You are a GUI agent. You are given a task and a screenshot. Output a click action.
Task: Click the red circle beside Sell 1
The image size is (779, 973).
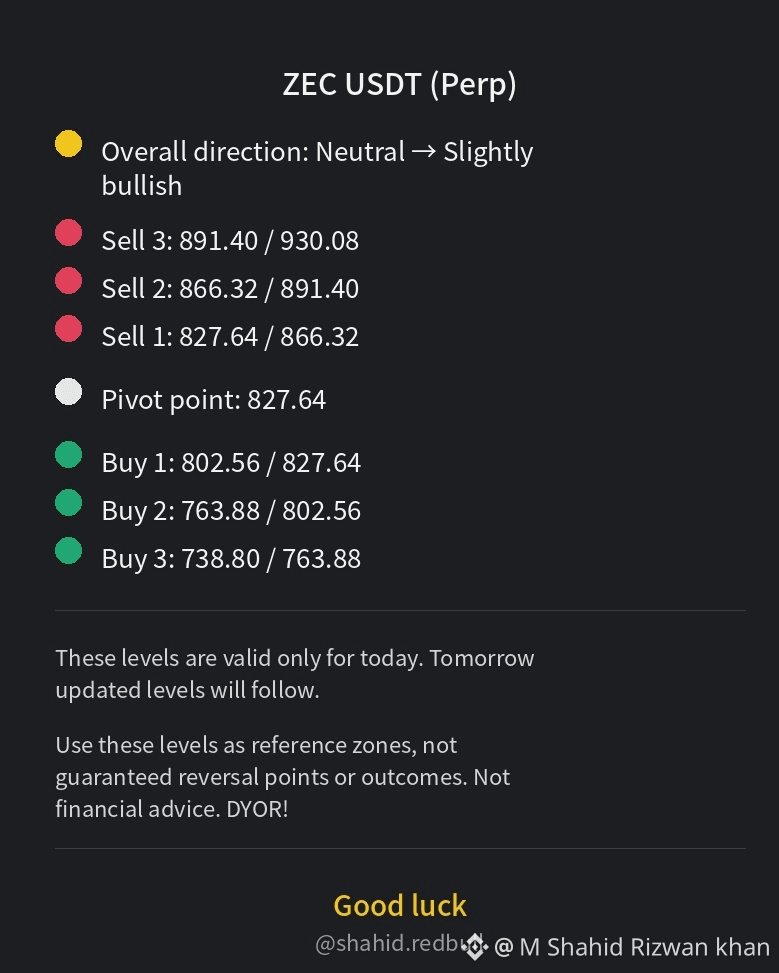click(68, 329)
